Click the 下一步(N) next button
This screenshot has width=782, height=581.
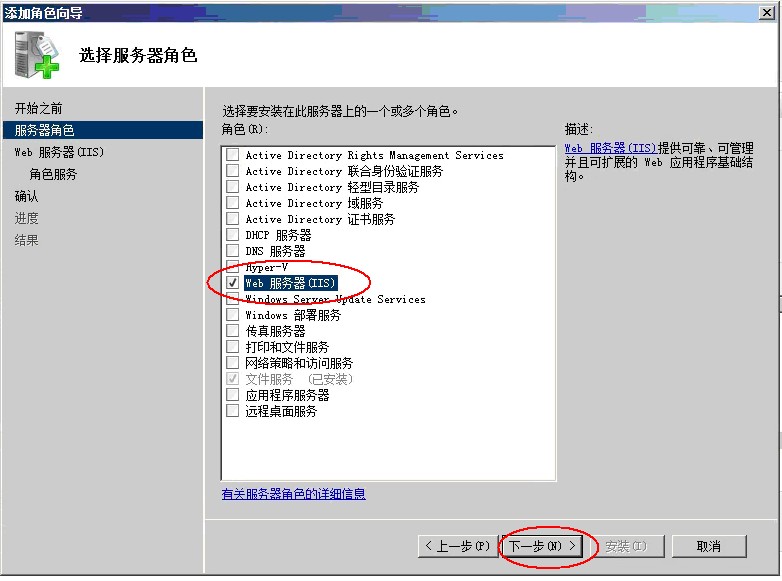[x=543, y=546]
